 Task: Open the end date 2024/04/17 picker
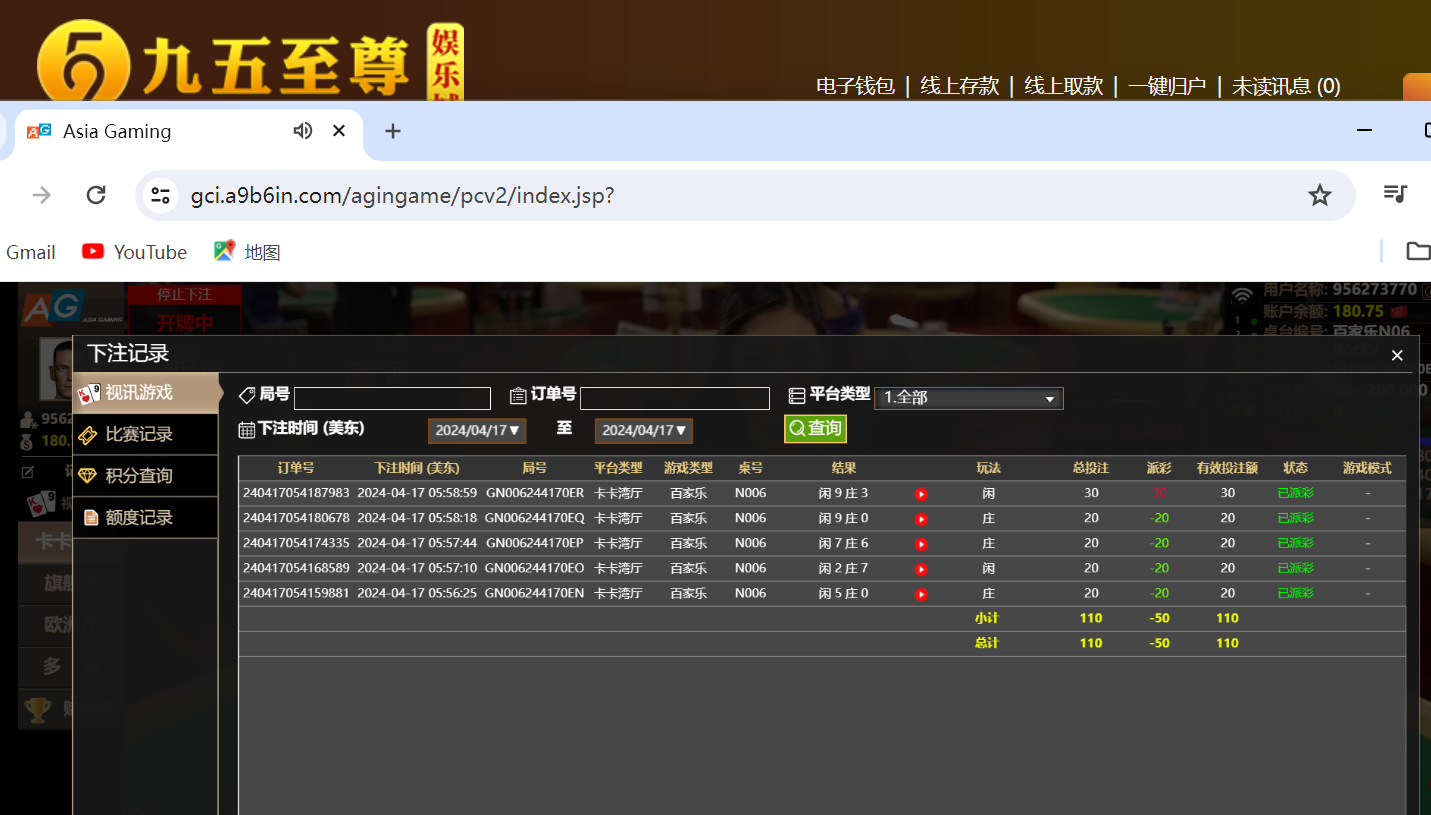coord(644,430)
